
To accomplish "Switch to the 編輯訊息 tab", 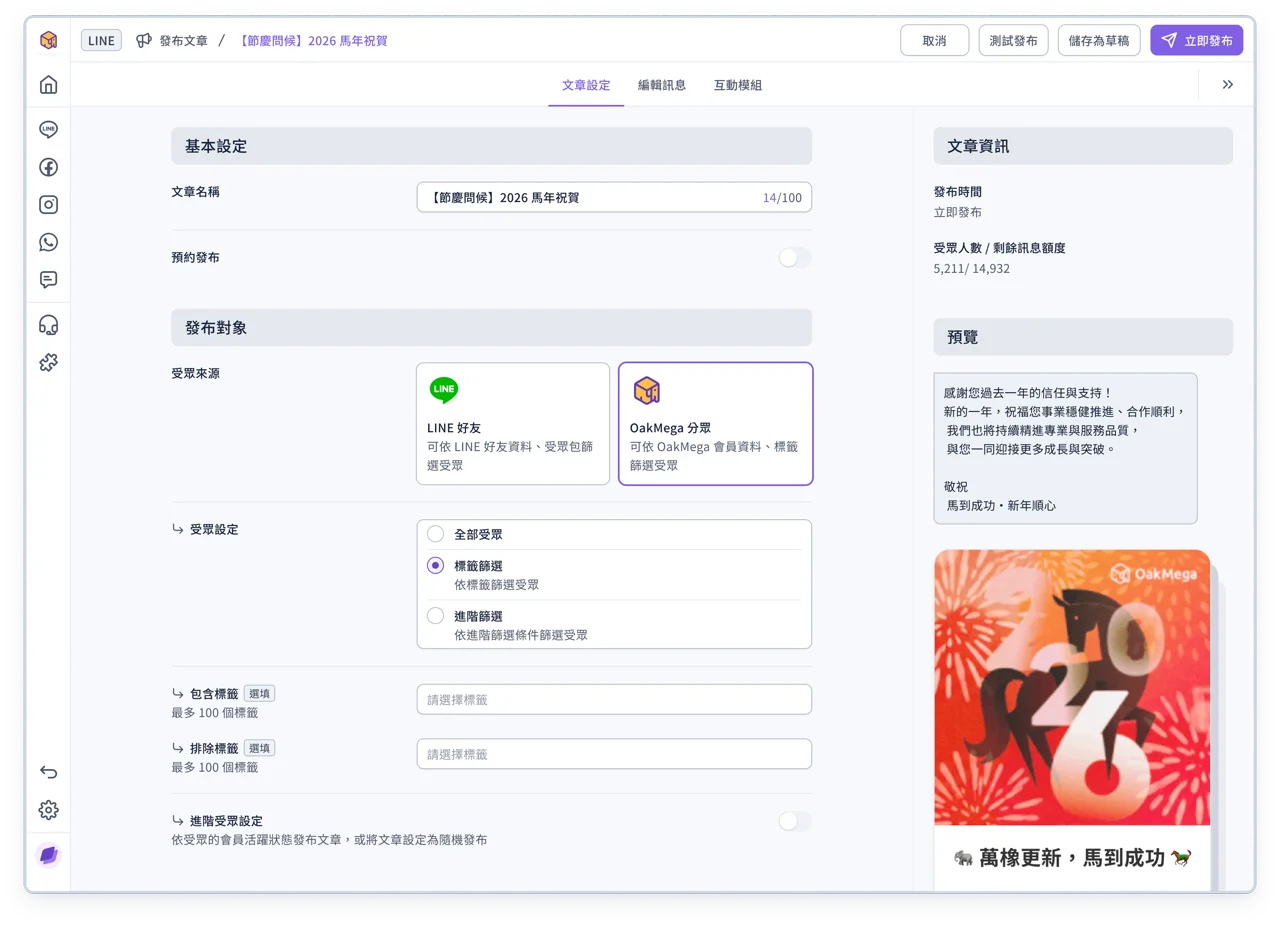I will (662, 85).
